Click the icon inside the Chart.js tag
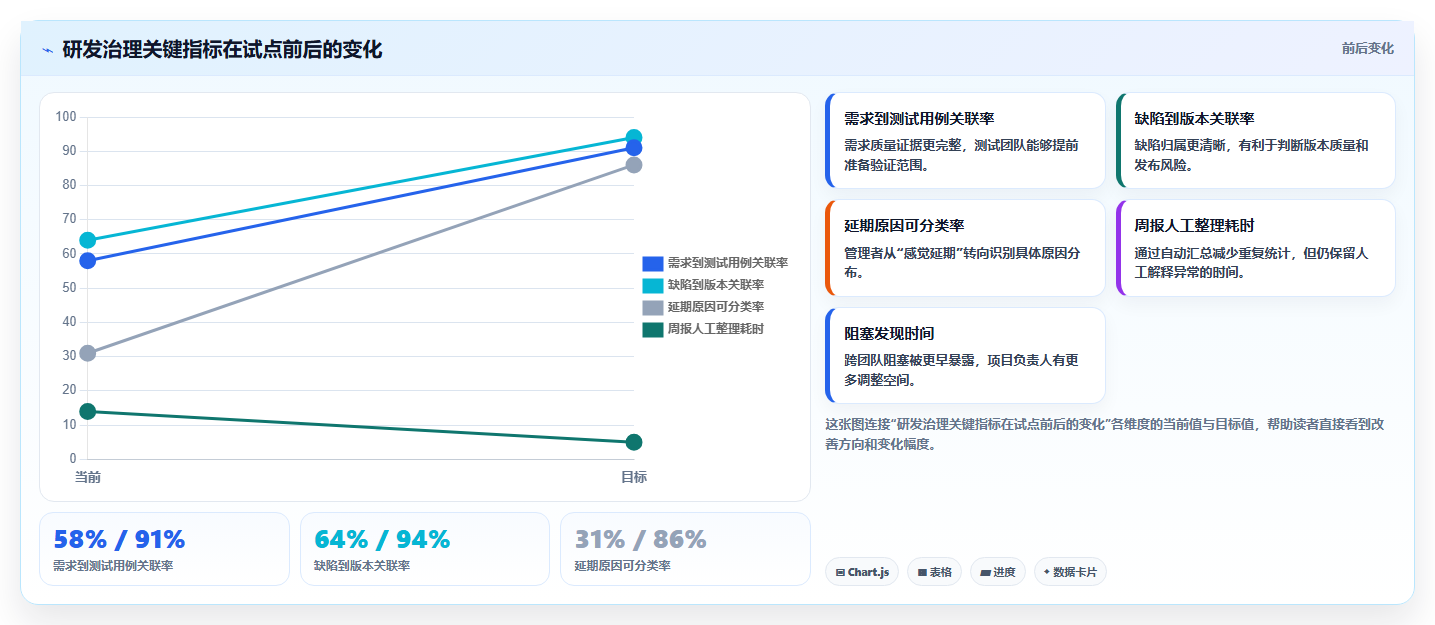The height and width of the screenshot is (625, 1435). click(x=840, y=573)
